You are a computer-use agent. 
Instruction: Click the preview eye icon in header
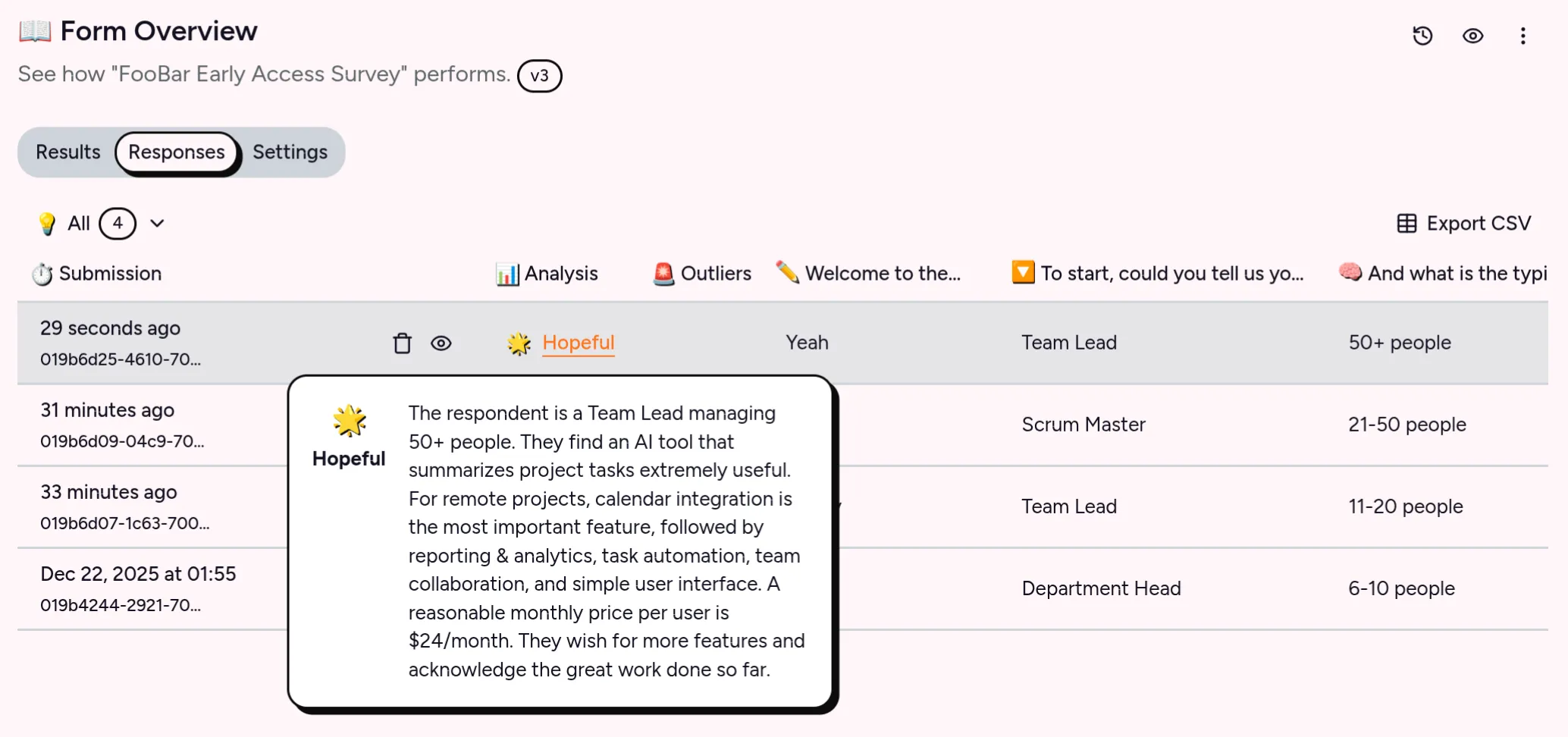click(1472, 36)
